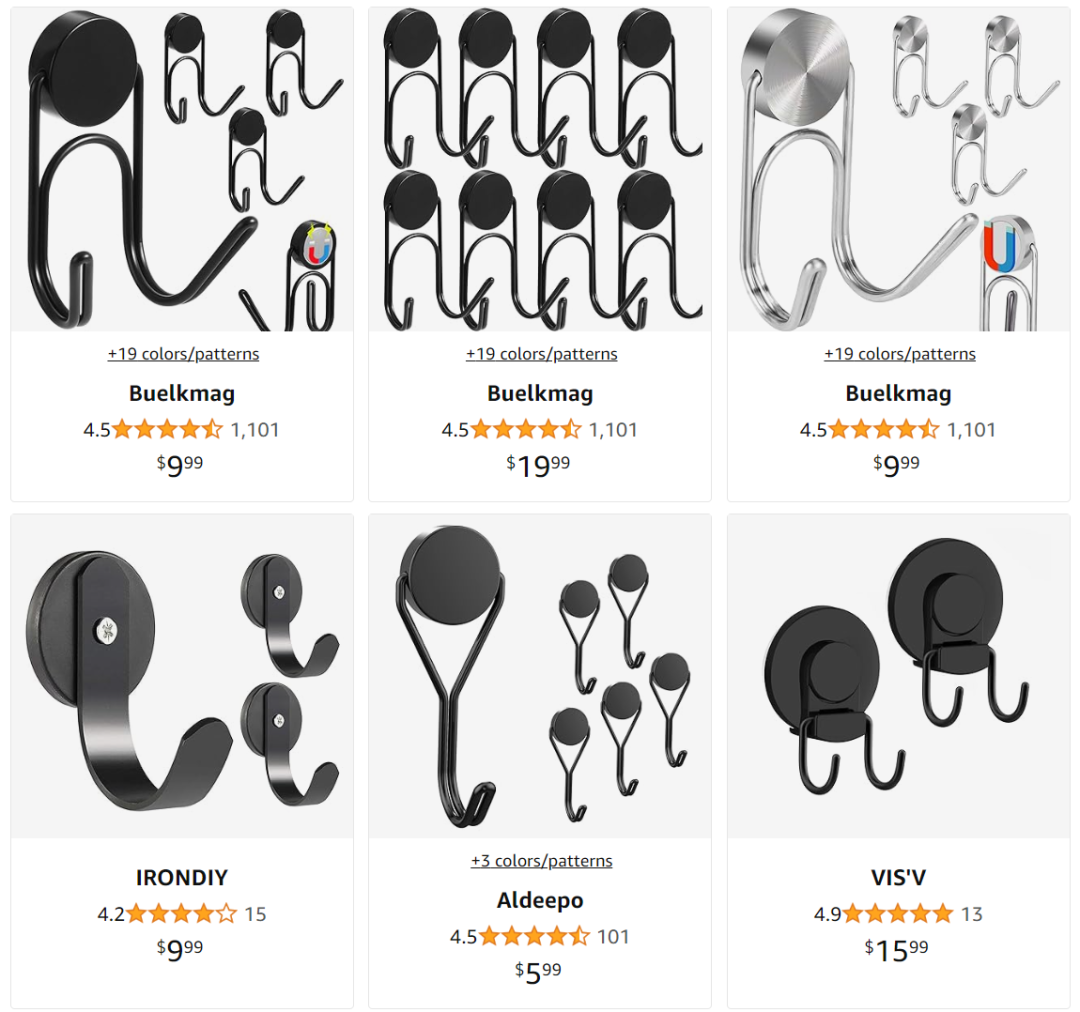Open the 101 reviews count for Aldeepo
This screenshot has width=1080, height=1012.
[x=613, y=937]
